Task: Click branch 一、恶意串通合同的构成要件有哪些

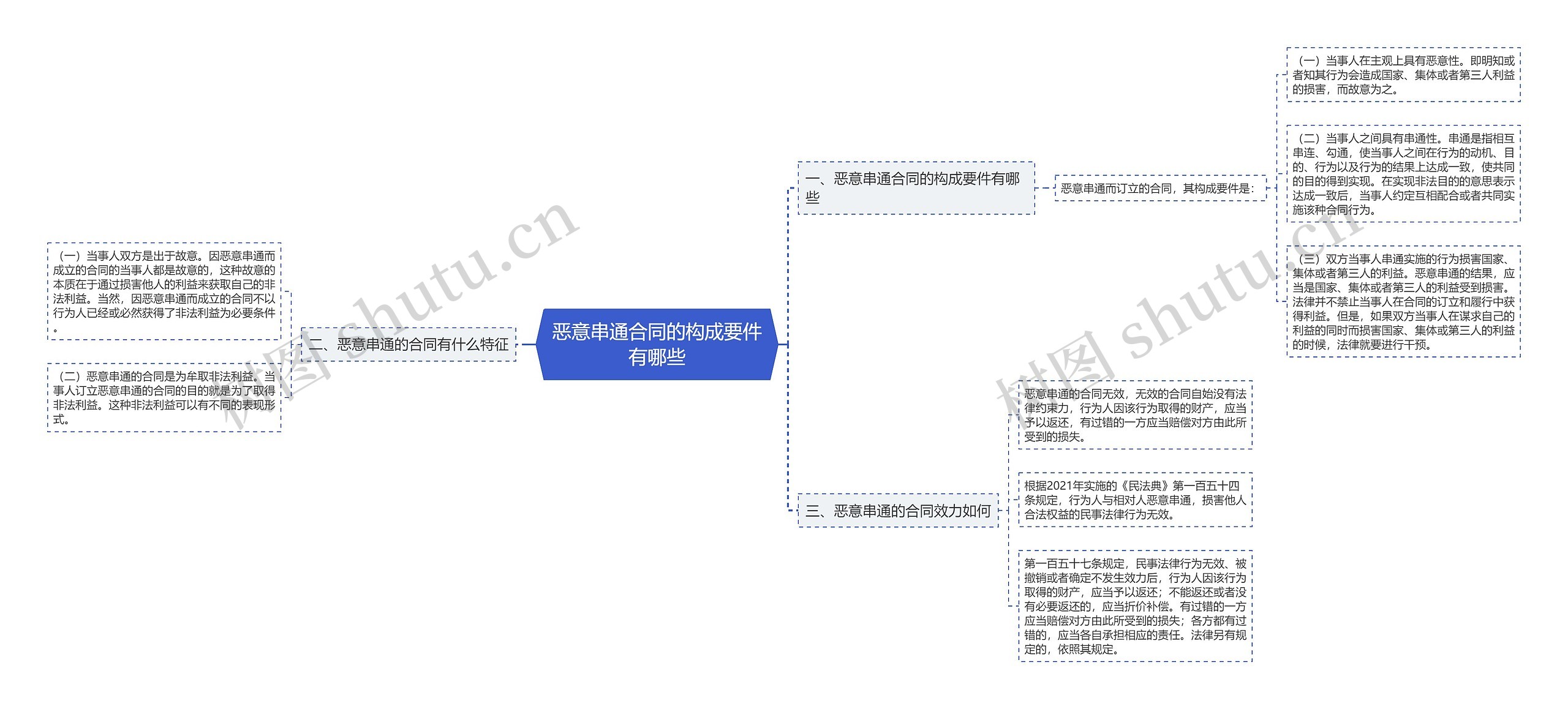Action: [x=916, y=188]
